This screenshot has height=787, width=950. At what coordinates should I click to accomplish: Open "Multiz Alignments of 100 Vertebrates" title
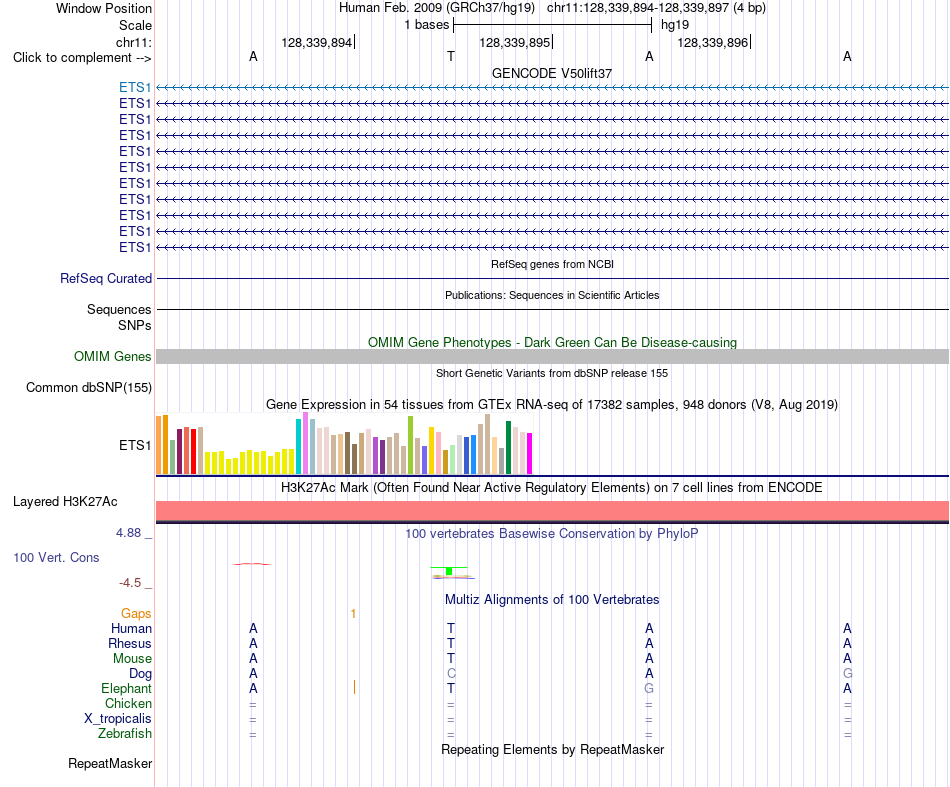tap(552, 600)
